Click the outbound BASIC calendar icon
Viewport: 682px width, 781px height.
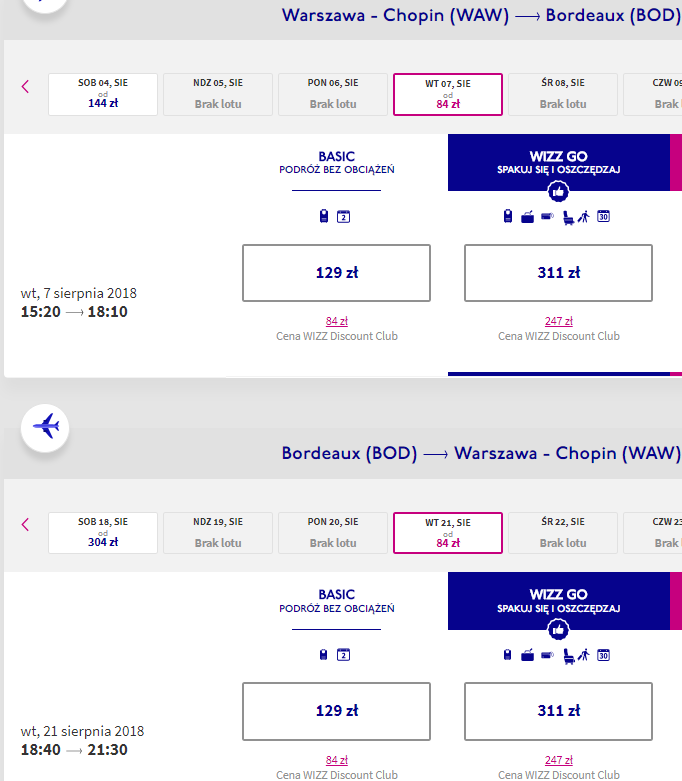coord(343,217)
